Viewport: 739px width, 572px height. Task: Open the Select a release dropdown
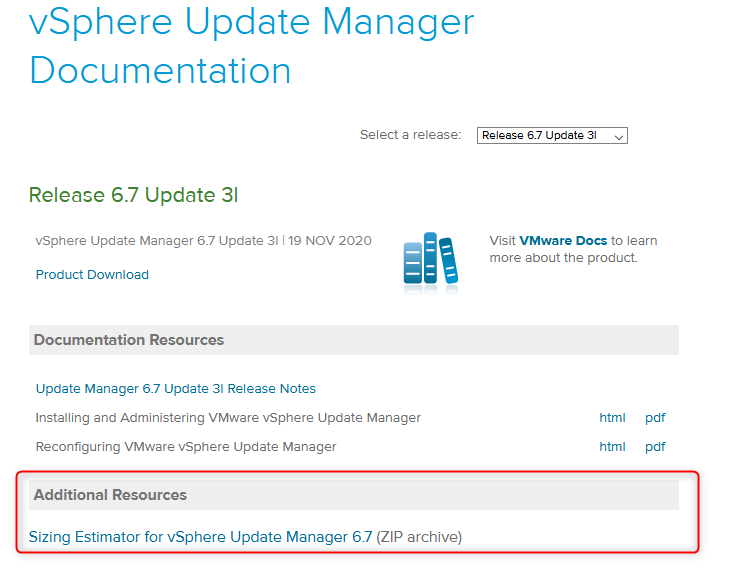tap(552, 136)
